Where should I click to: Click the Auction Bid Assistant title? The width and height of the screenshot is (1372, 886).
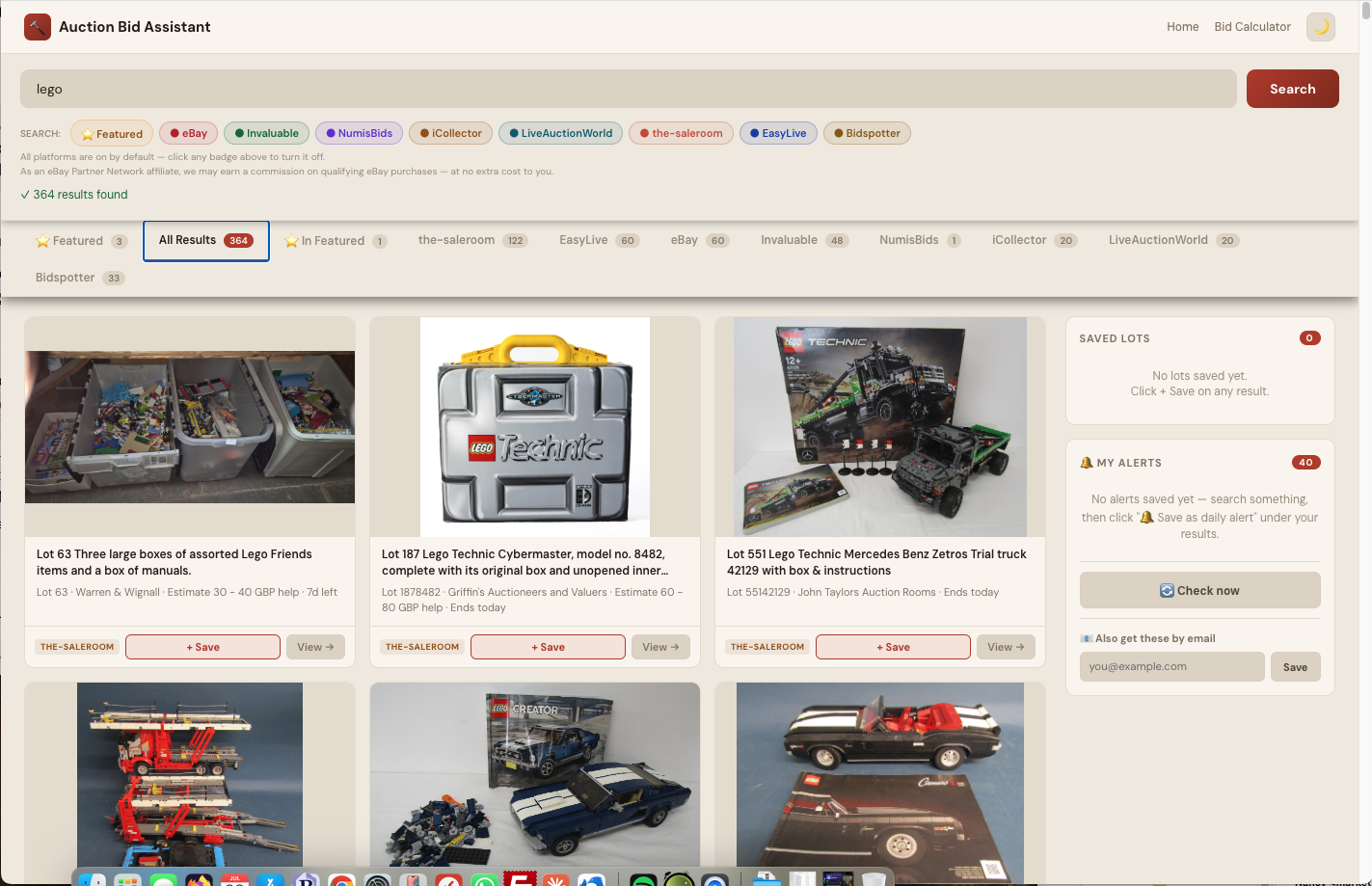(135, 27)
